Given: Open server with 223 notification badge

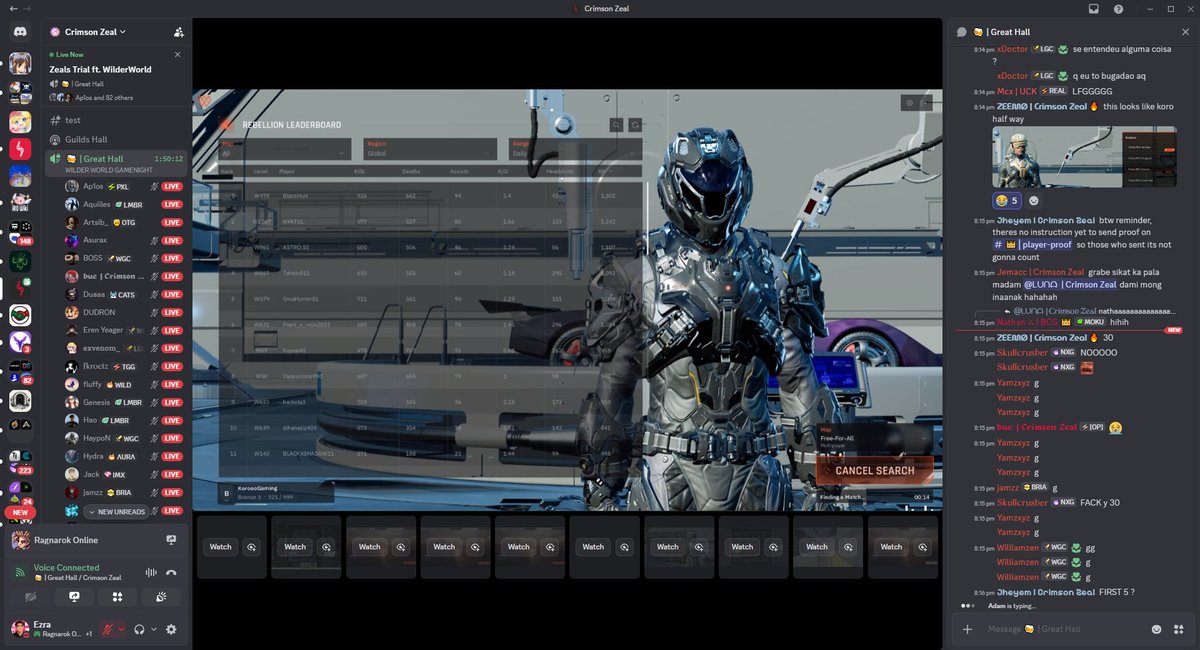Looking at the screenshot, I should 20,460.
